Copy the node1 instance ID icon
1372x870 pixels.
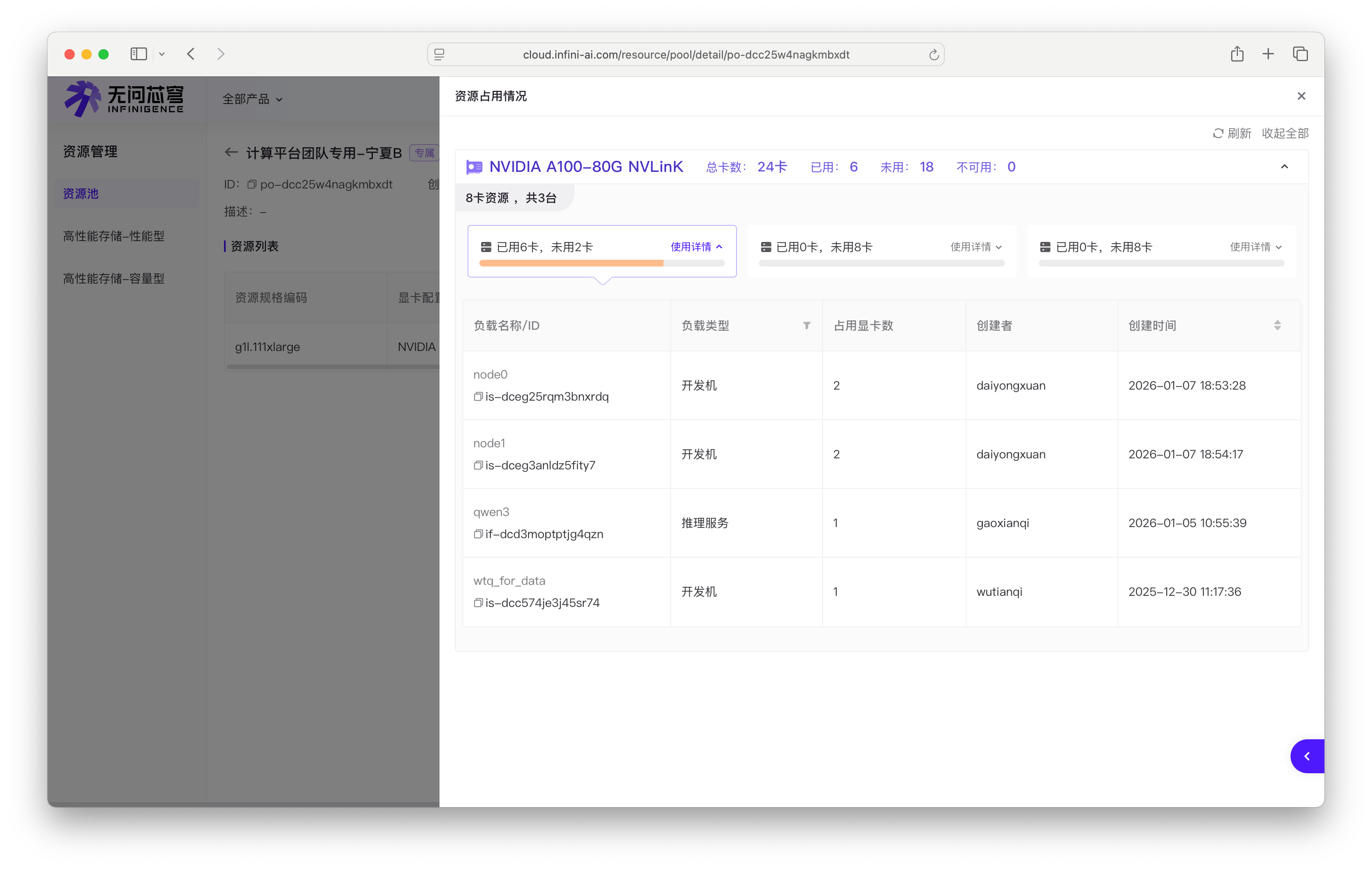(x=478, y=465)
